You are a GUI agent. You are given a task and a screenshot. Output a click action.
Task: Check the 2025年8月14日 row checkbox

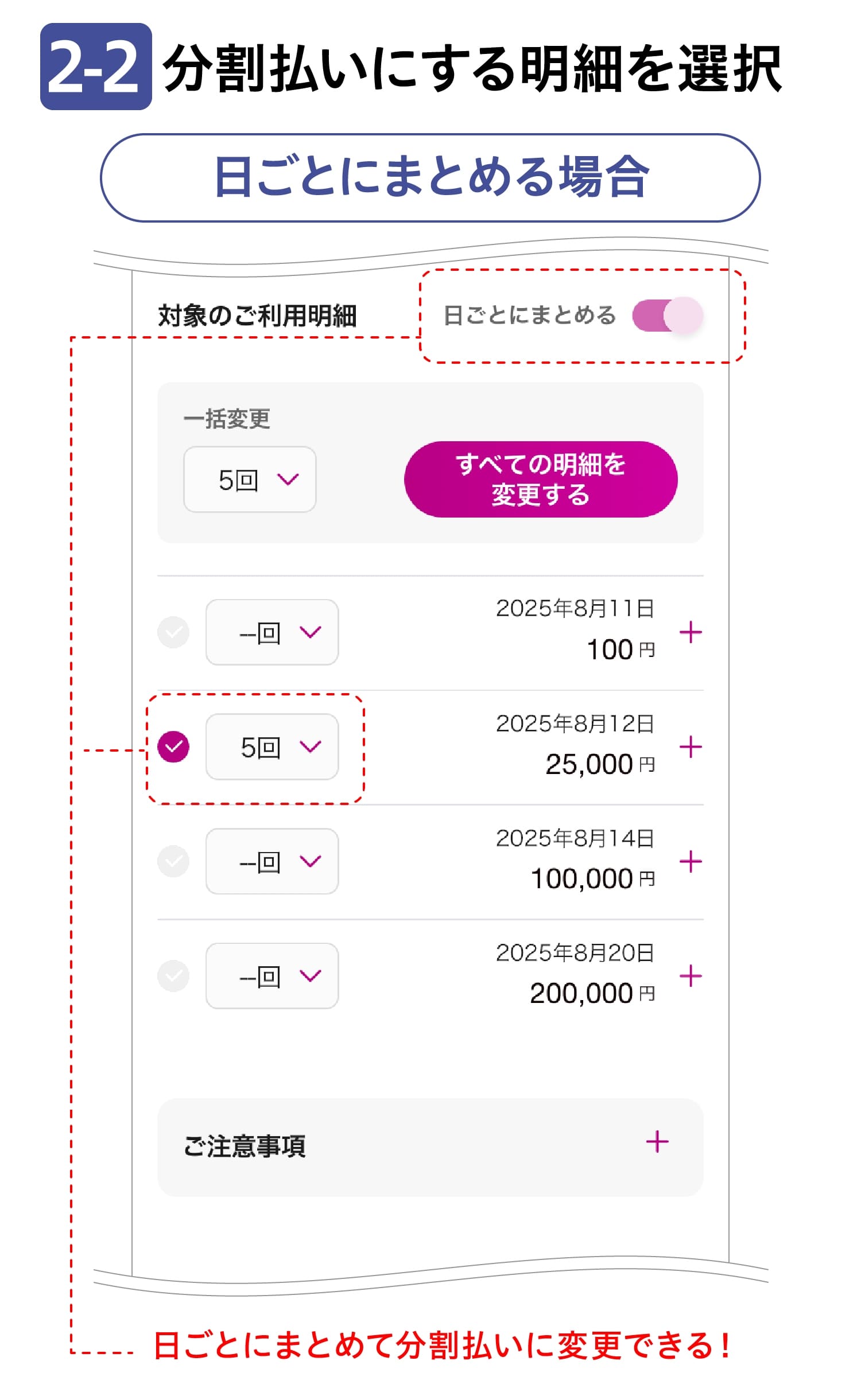coord(173,861)
